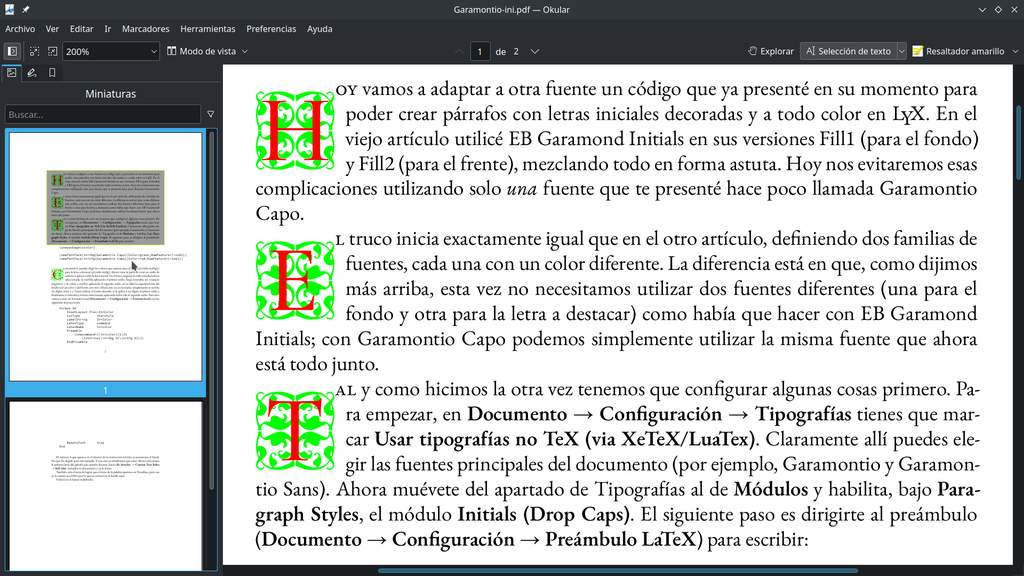
Task: Go to the next page arrow
Action: 535,51
